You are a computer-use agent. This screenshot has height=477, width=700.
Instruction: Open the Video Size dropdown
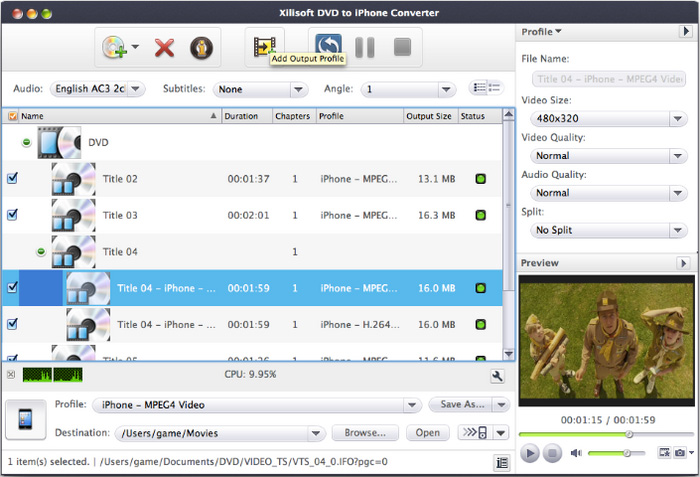click(608, 119)
